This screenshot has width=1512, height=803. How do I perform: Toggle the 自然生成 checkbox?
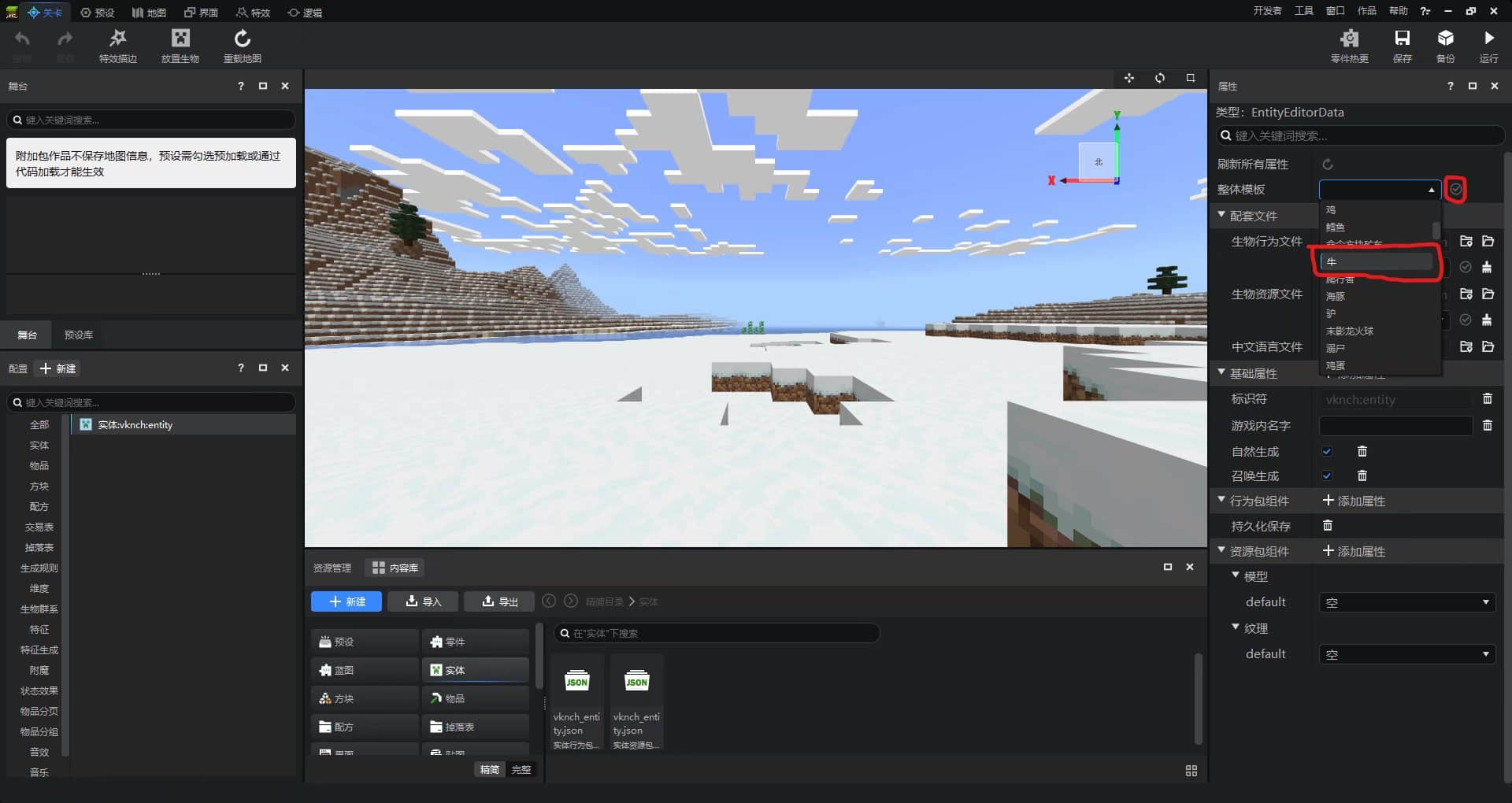pos(1327,451)
